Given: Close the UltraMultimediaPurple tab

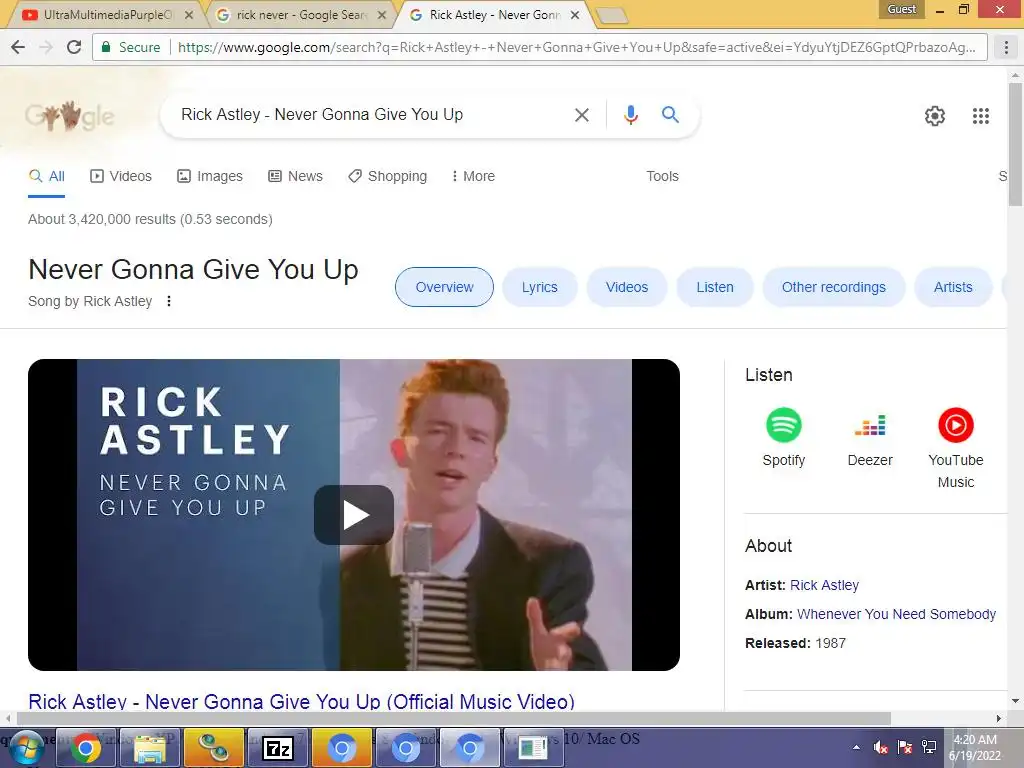Looking at the screenshot, I should [x=189, y=15].
